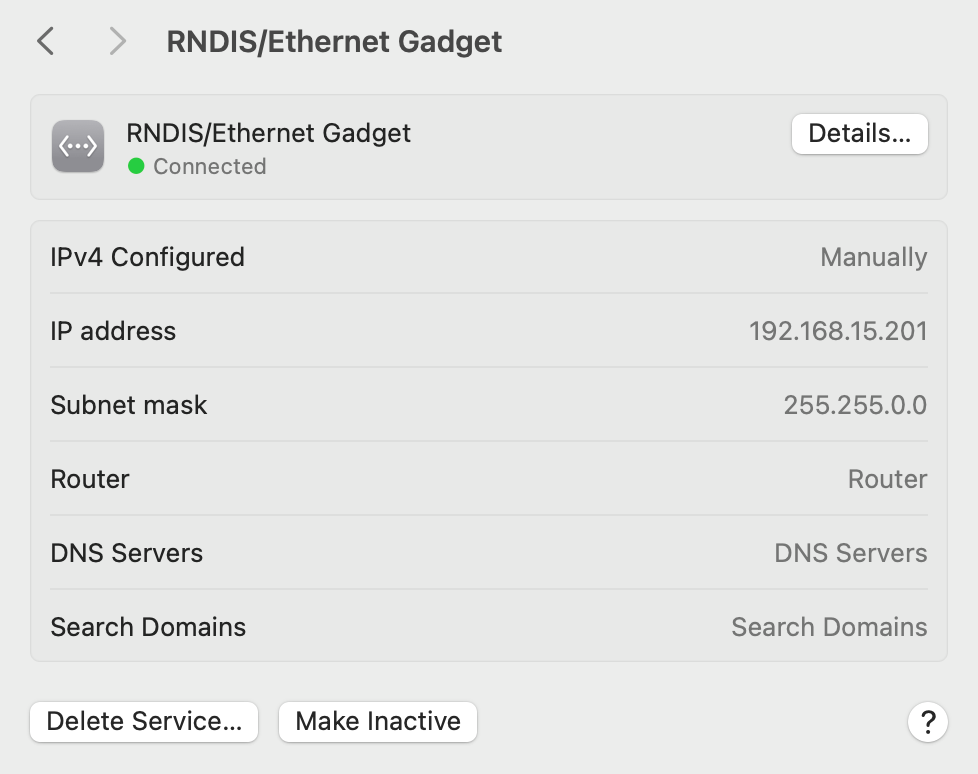Viewport: 978px width, 774px height.
Task: Click the DNS Servers entry field
Action: pyautogui.click(x=850, y=553)
